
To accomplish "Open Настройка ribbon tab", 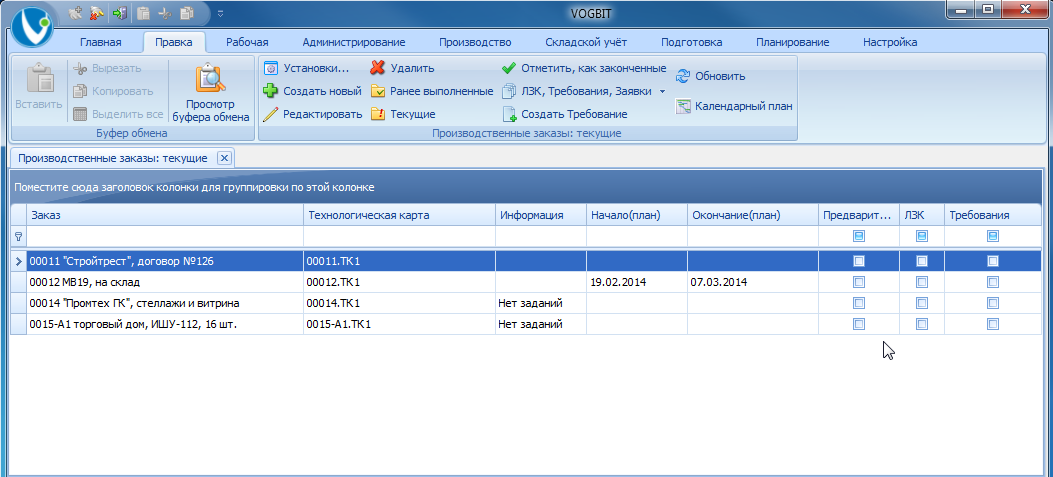I will (890, 42).
